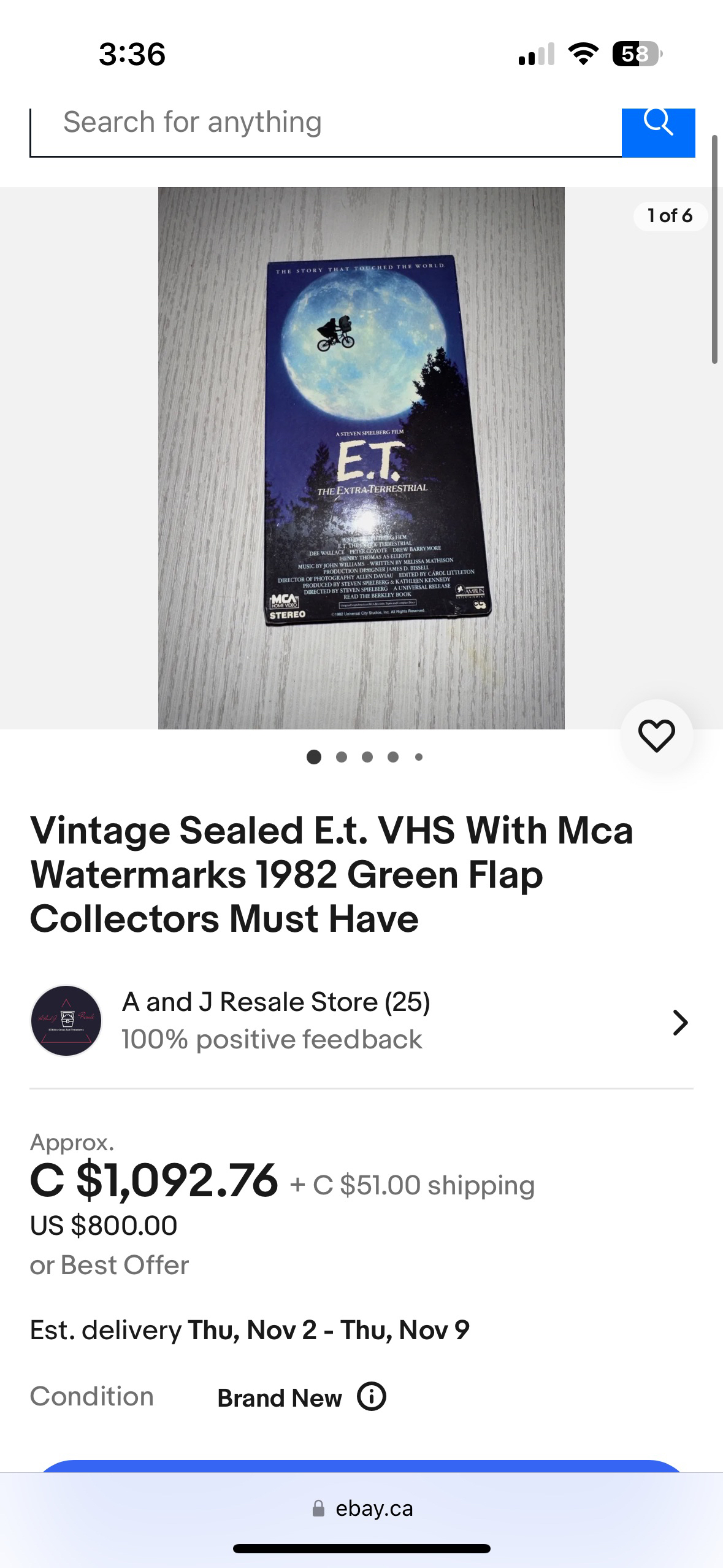Tap the blue search magnifier button
The height and width of the screenshot is (1568, 723).
click(x=658, y=133)
